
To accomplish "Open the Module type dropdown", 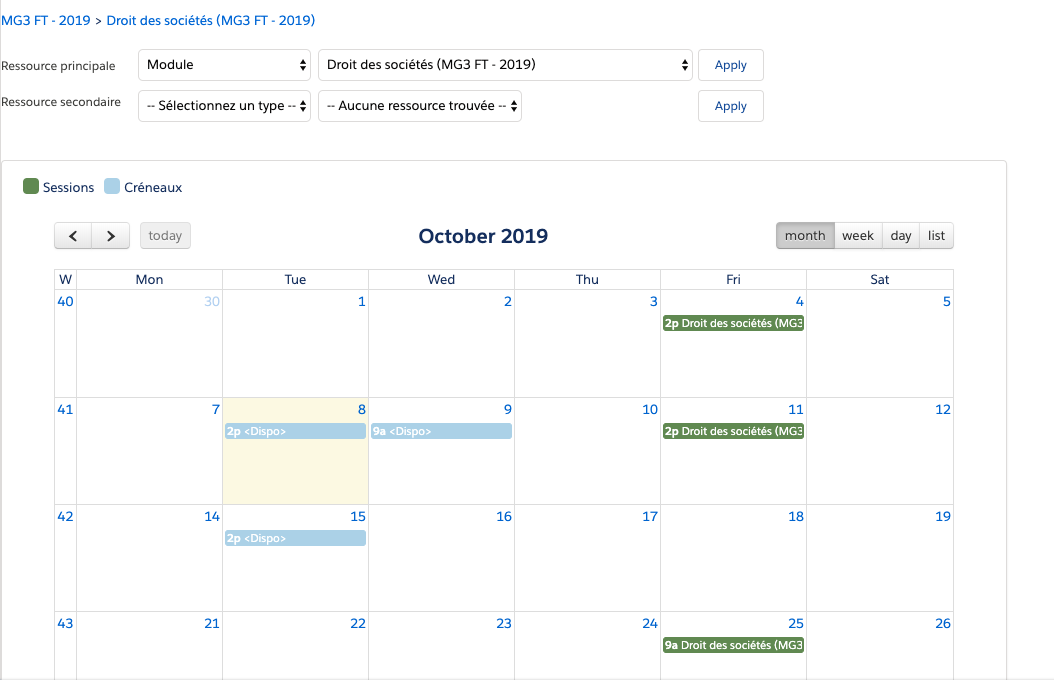I will [x=223, y=65].
